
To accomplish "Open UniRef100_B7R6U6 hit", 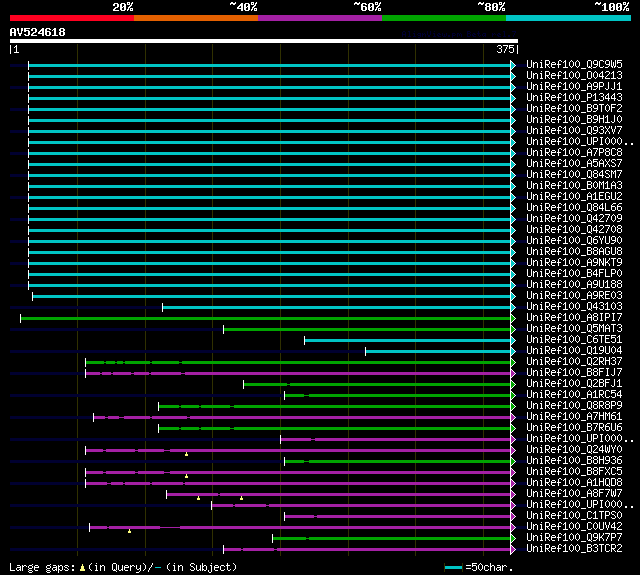I will [x=574, y=428].
